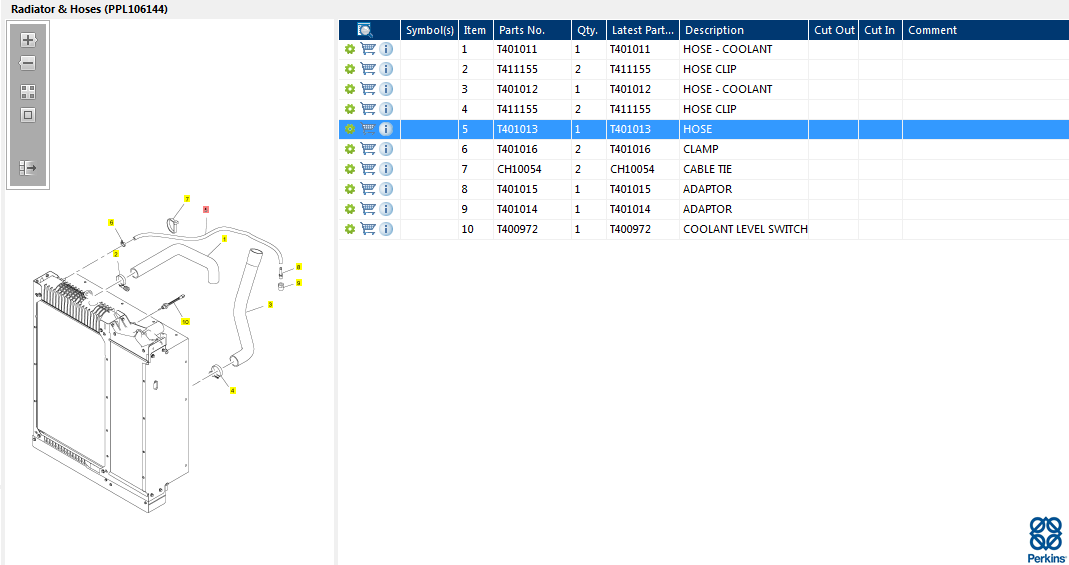Select ADAPTOR description in item 8 row
This screenshot has width=1069, height=565.
(x=708, y=189)
